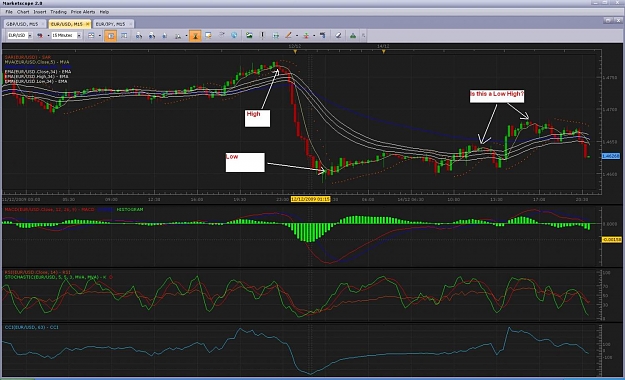The image size is (625, 380).
Task: Click the yellow note label toolbar icon
Action: (x=208, y=35)
